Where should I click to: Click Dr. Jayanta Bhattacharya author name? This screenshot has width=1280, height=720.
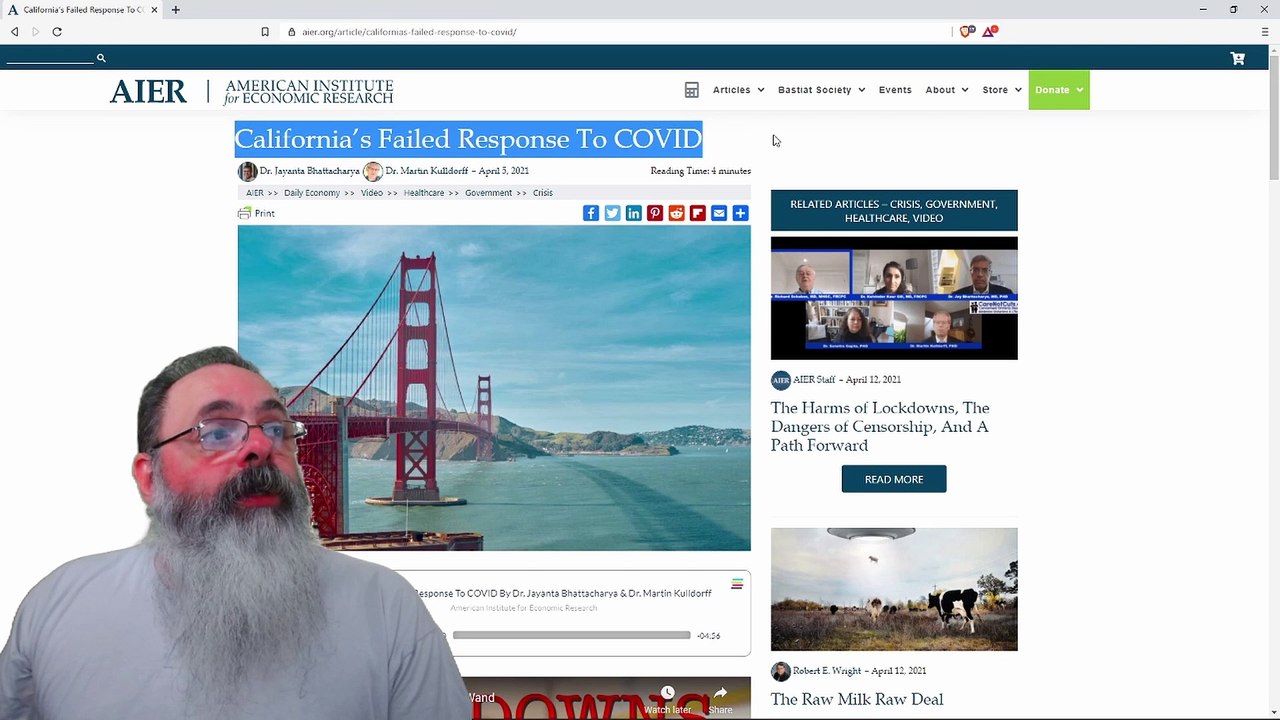(x=310, y=171)
